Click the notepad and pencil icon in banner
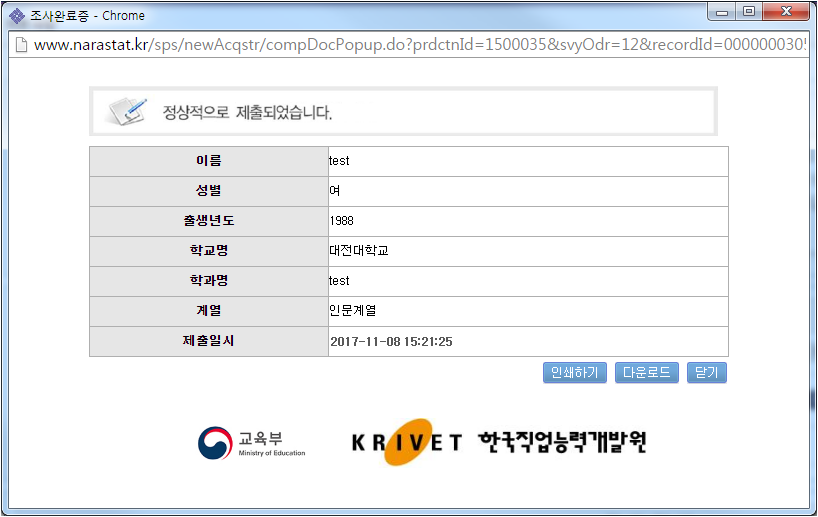The height and width of the screenshot is (517, 818). tap(127, 111)
